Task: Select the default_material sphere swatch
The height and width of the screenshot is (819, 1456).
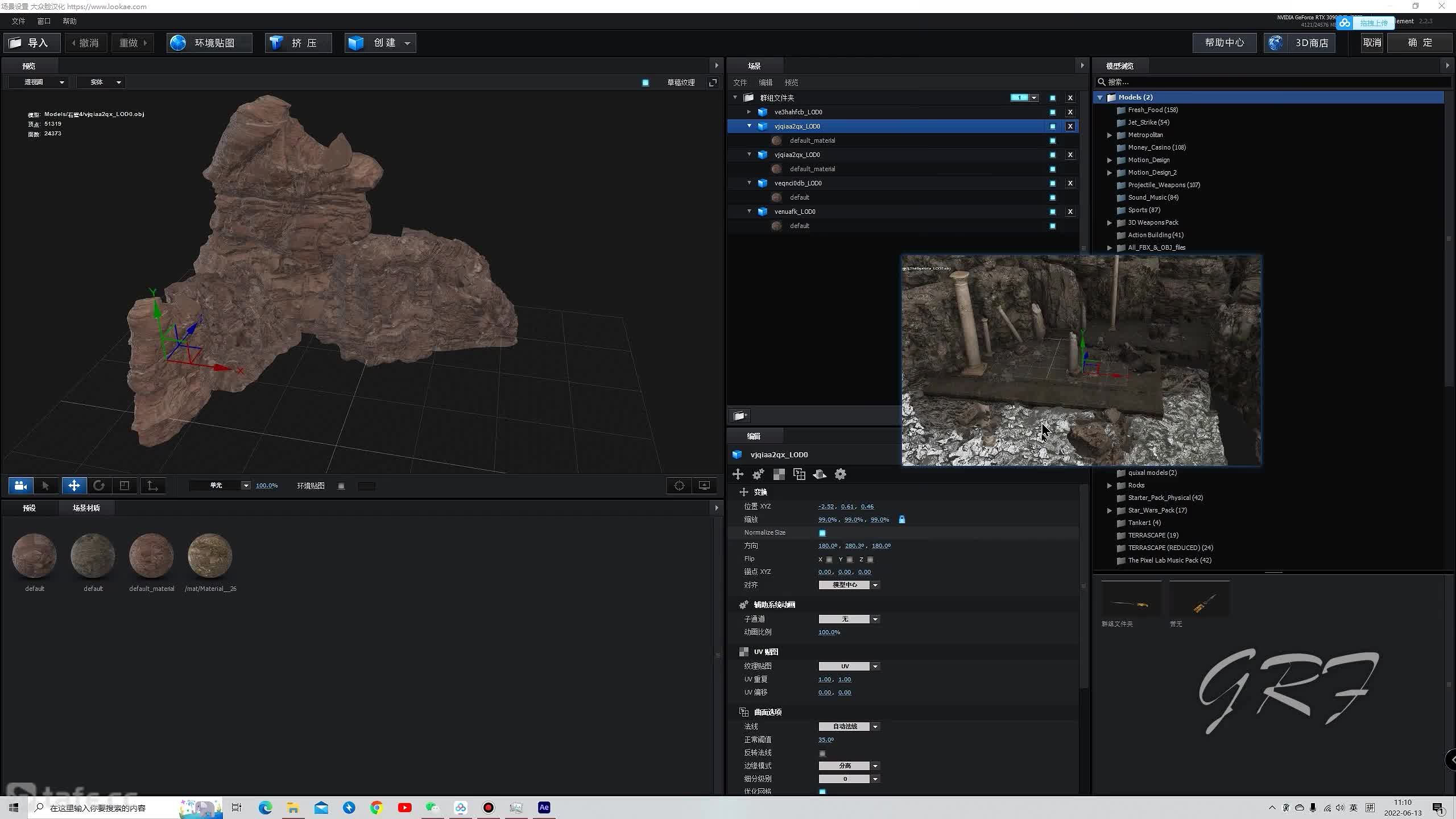Action: 151,556
